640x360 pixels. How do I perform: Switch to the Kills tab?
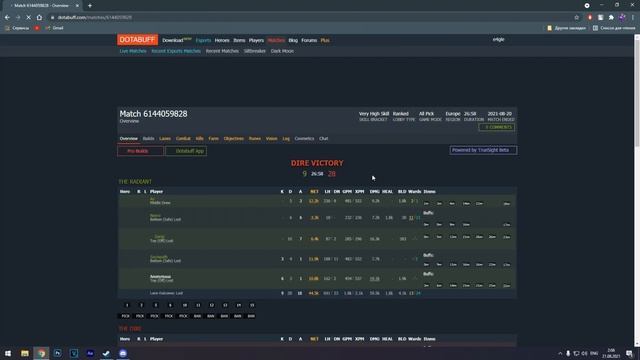pos(200,139)
